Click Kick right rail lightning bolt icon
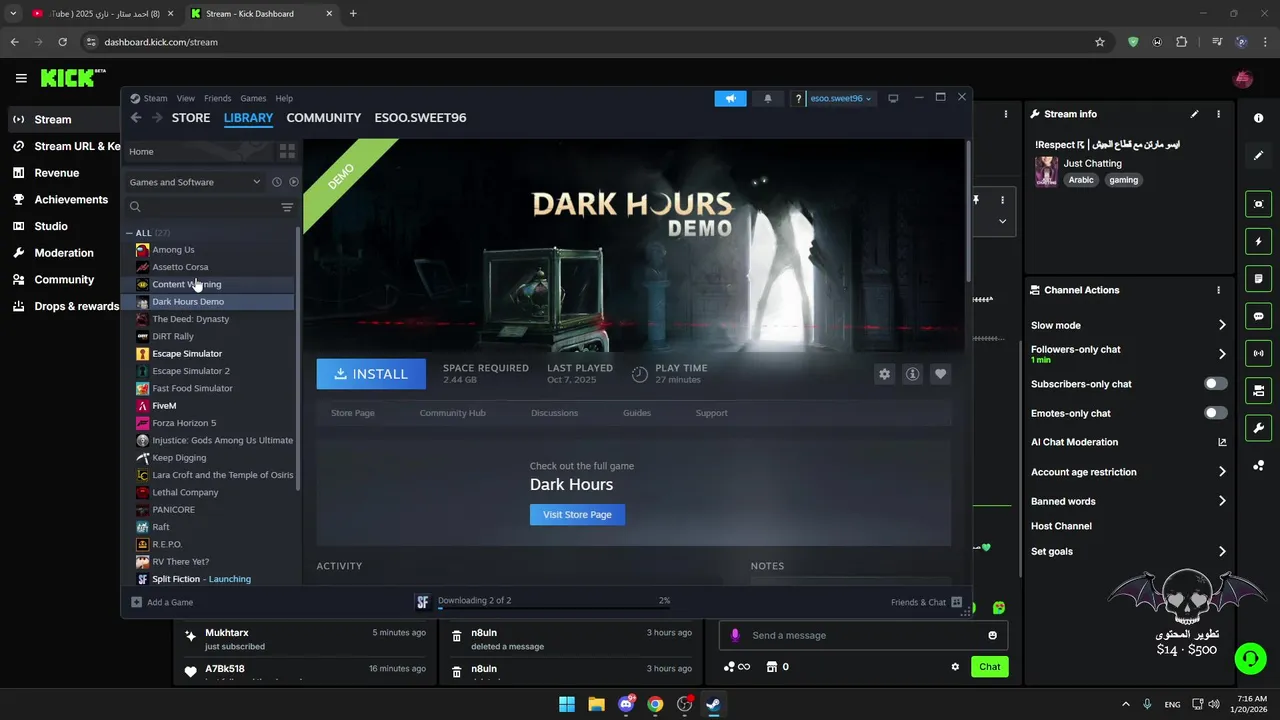 (x=1258, y=242)
